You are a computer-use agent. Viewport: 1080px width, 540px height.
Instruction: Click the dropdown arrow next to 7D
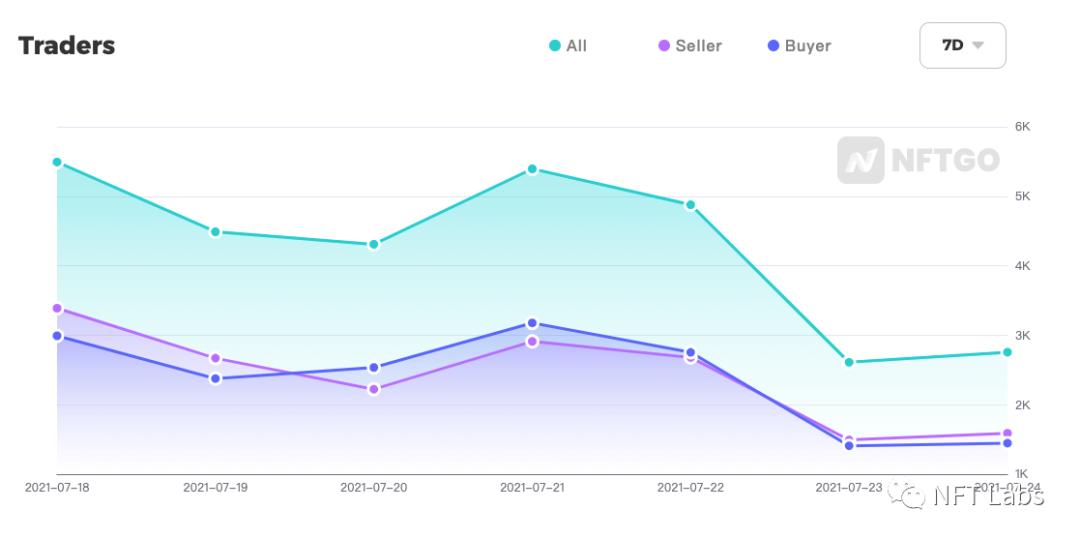pyautogui.click(x=977, y=45)
